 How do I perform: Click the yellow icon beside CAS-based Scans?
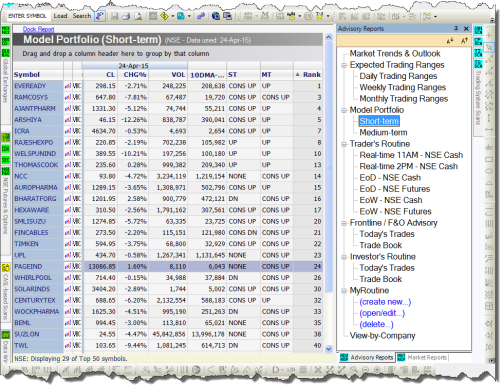coord(6,268)
